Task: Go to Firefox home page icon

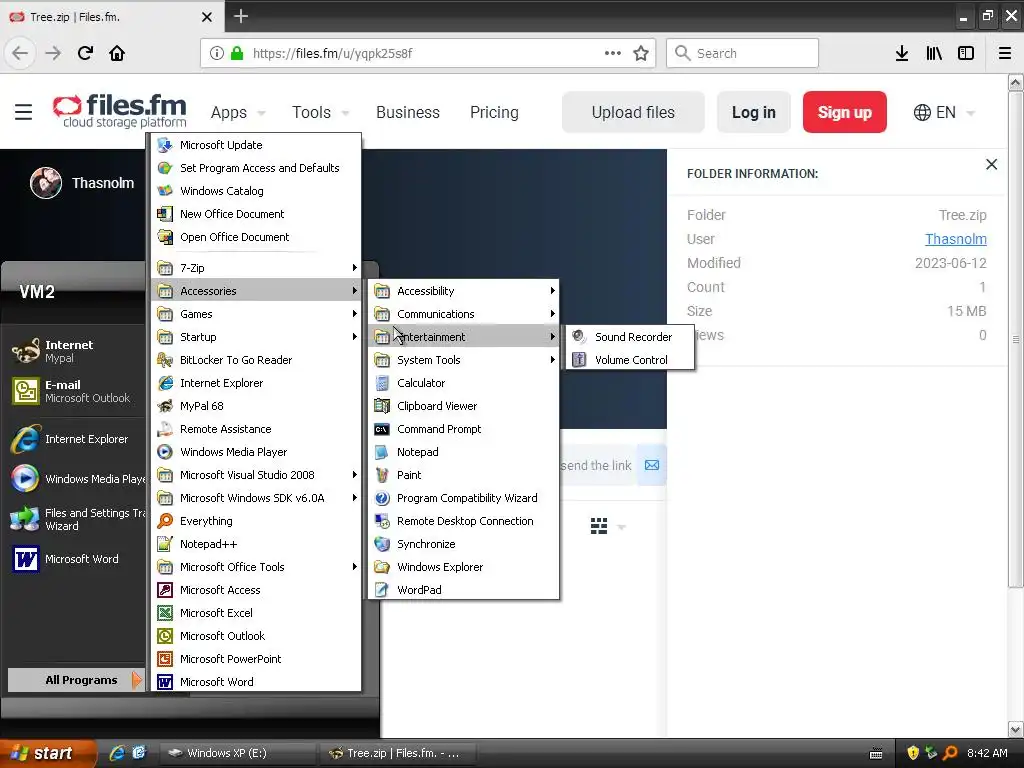Action: coord(117,53)
